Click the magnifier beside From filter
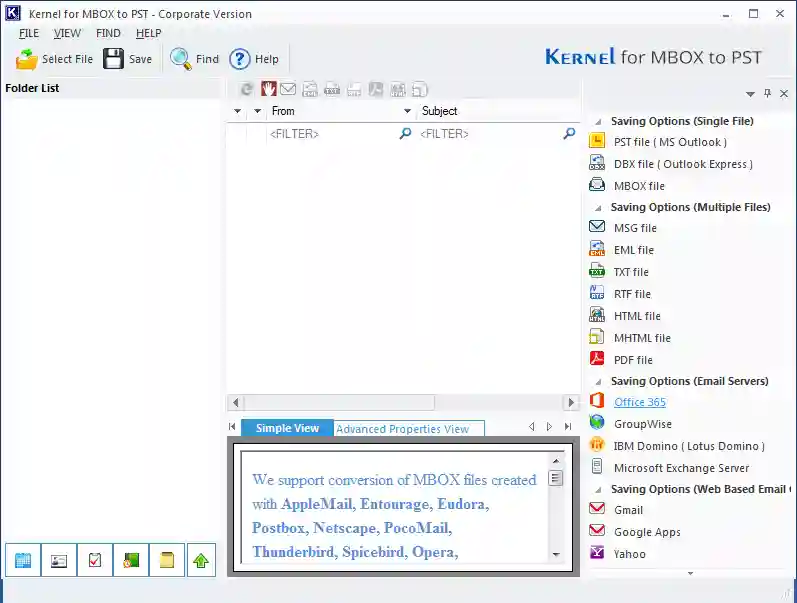Viewport: 797px width, 603px height. coord(405,134)
